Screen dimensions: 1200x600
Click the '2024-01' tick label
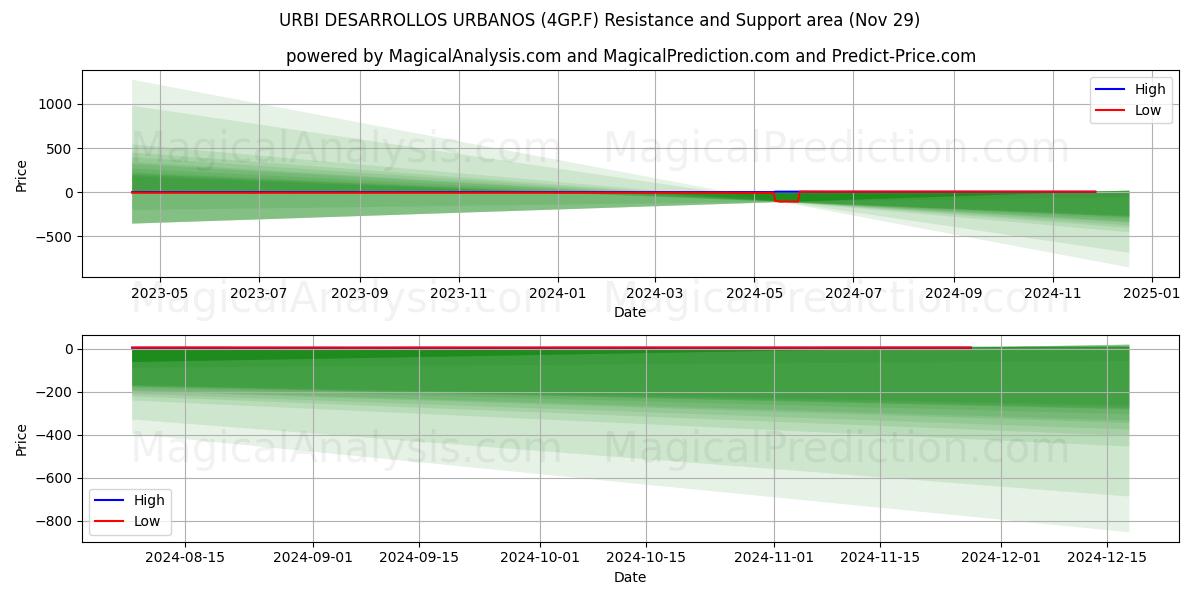click(x=557, y=294)
